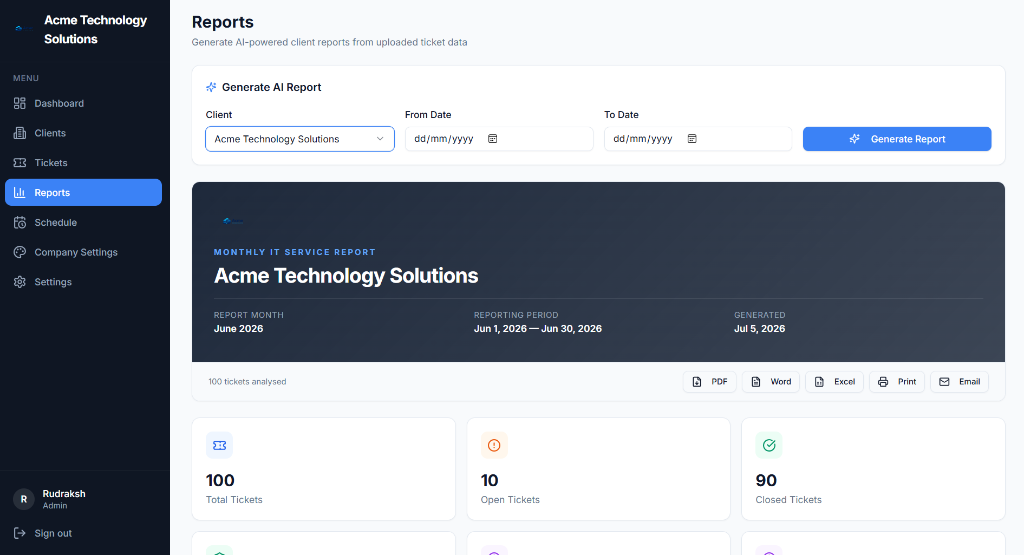Print the report
Image resolution: width=1024 pixels, height=555 pixels.
897,382
